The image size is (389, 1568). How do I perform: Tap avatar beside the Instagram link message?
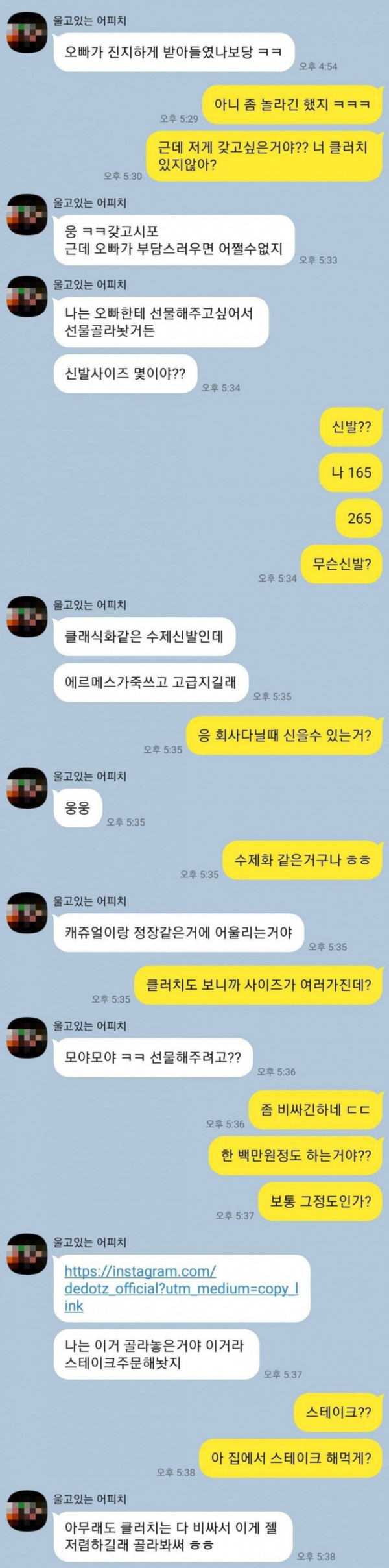click(x=27, y=1255)
